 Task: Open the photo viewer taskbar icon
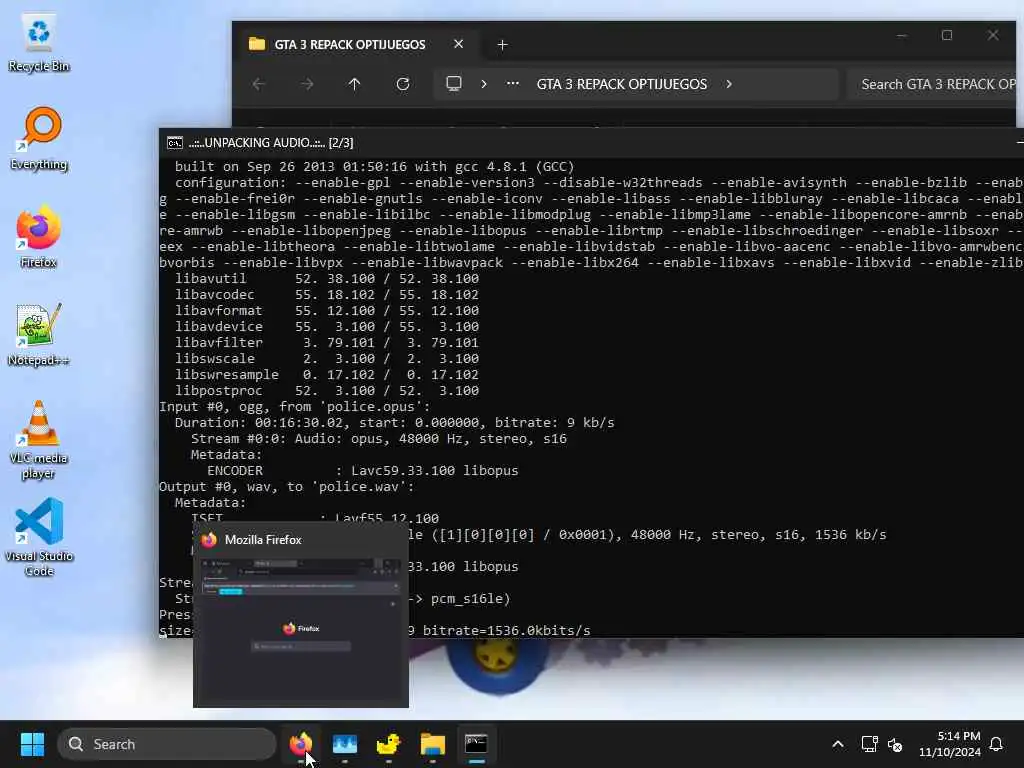pyautogui.click(x=345, y=744)
